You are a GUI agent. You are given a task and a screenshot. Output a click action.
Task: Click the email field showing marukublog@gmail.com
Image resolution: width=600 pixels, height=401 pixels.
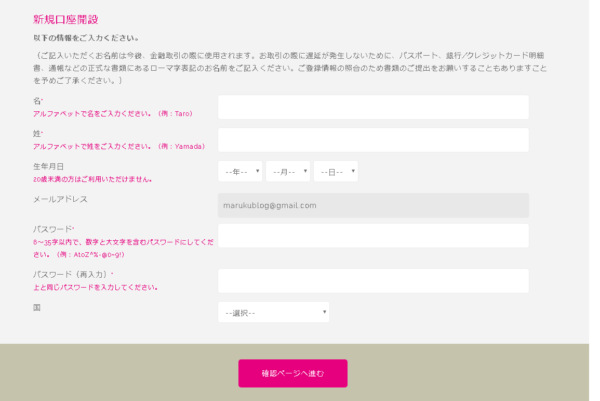coord(373,205)
